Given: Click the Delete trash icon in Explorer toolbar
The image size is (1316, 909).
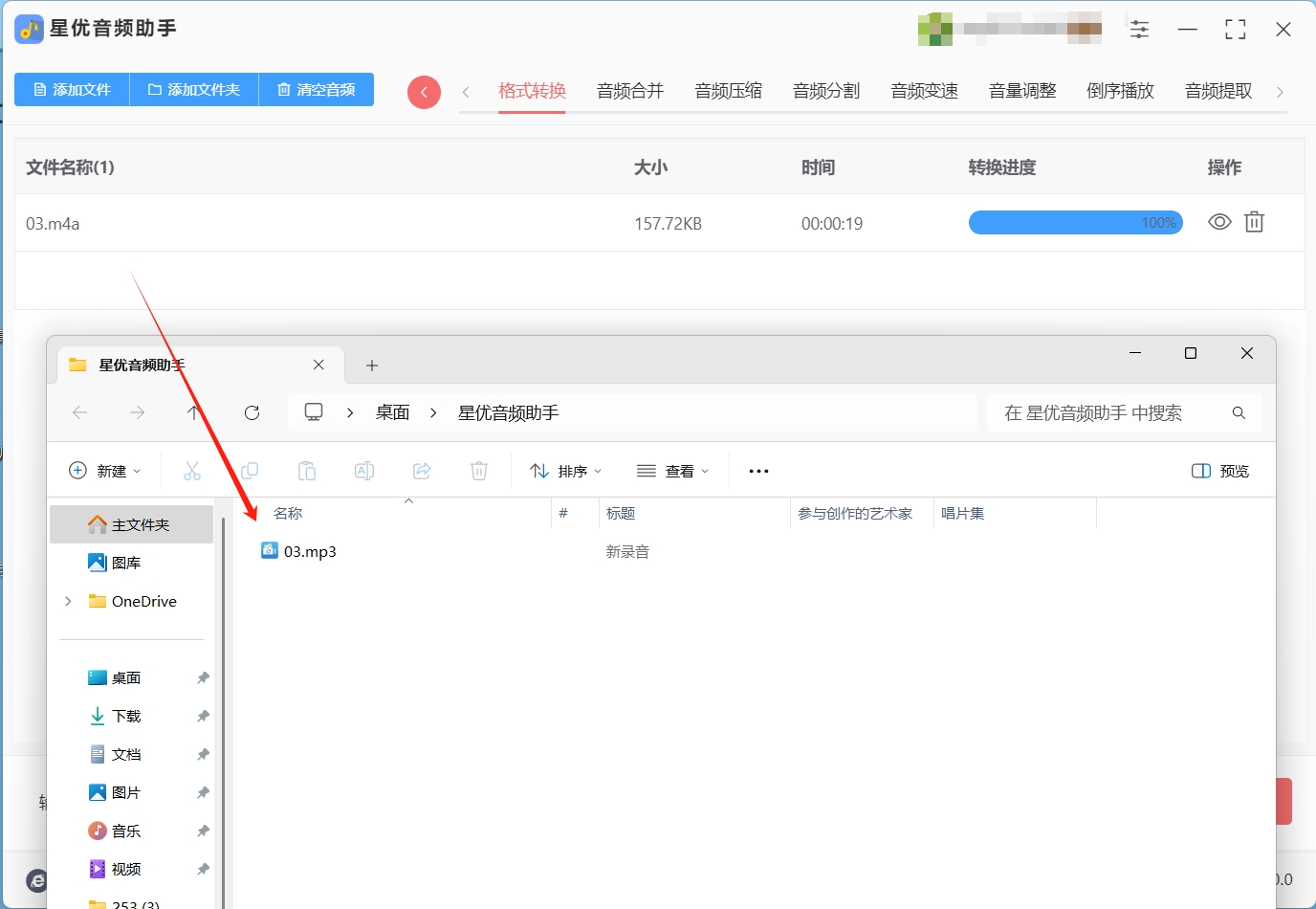Looking at the screenshot, I should point(479,471).
